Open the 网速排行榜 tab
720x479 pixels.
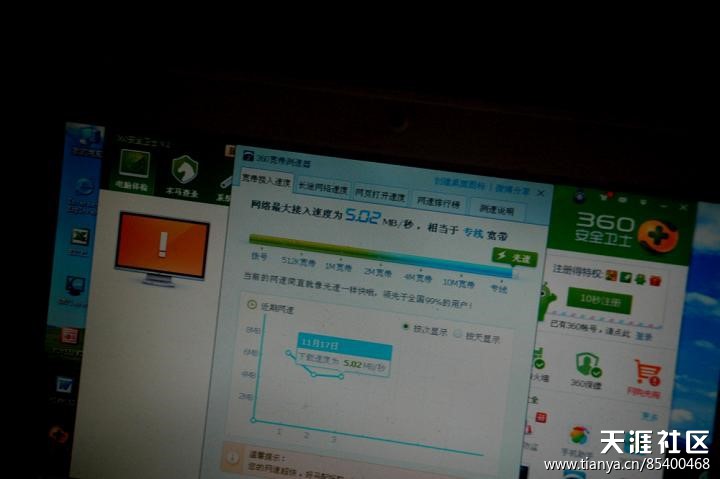click(438, 203)
